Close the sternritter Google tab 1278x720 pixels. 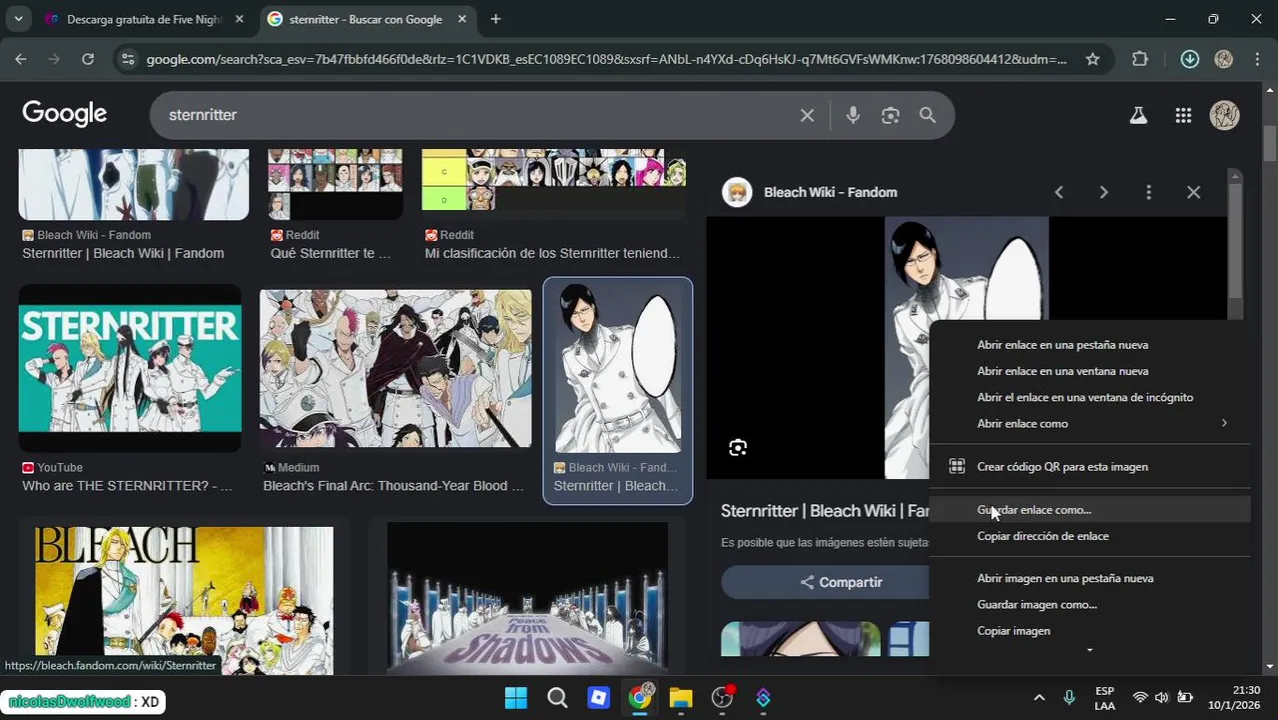pyautogui.click(x=461, y=19)
